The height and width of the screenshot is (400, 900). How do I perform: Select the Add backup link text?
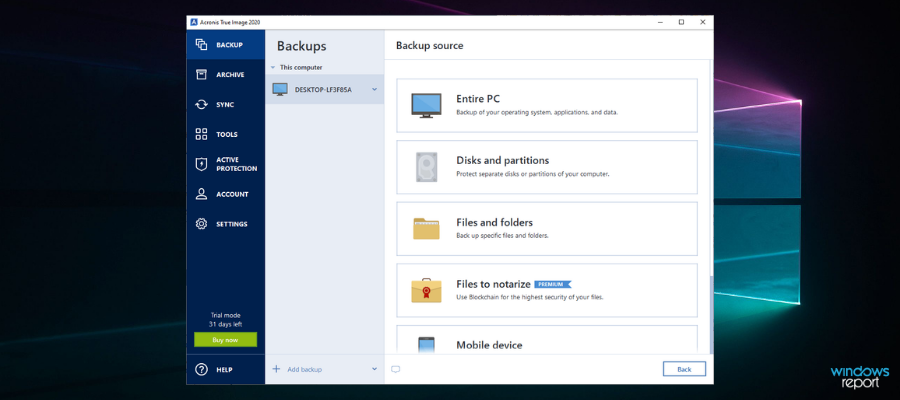pos(304,370)
